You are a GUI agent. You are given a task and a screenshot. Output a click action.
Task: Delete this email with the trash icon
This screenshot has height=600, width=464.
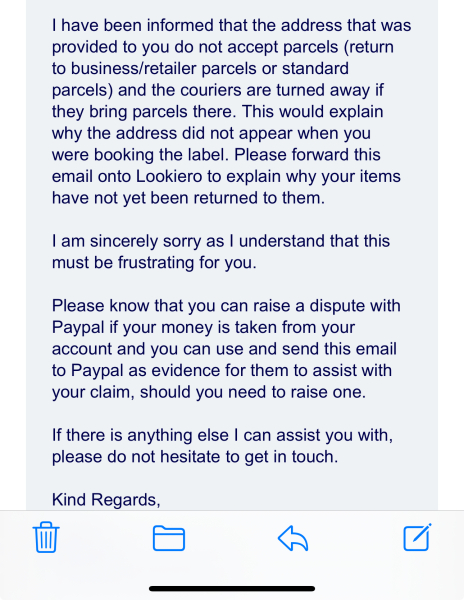(46, 537)
